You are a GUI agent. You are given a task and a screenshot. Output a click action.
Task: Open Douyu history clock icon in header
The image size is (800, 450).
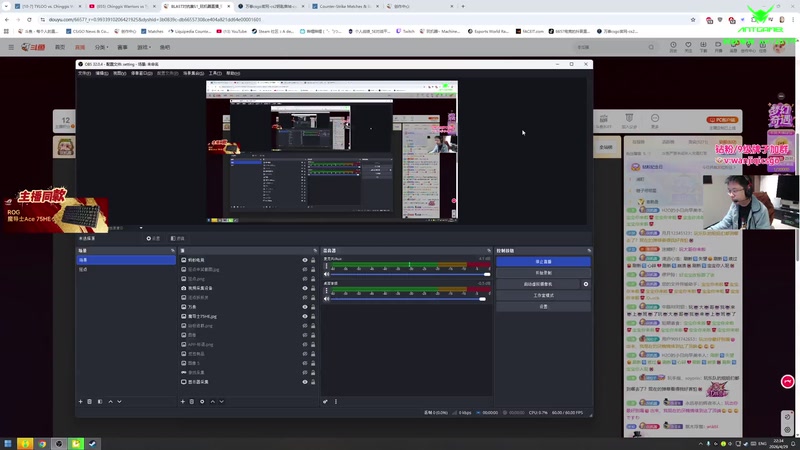click(673, 45)
